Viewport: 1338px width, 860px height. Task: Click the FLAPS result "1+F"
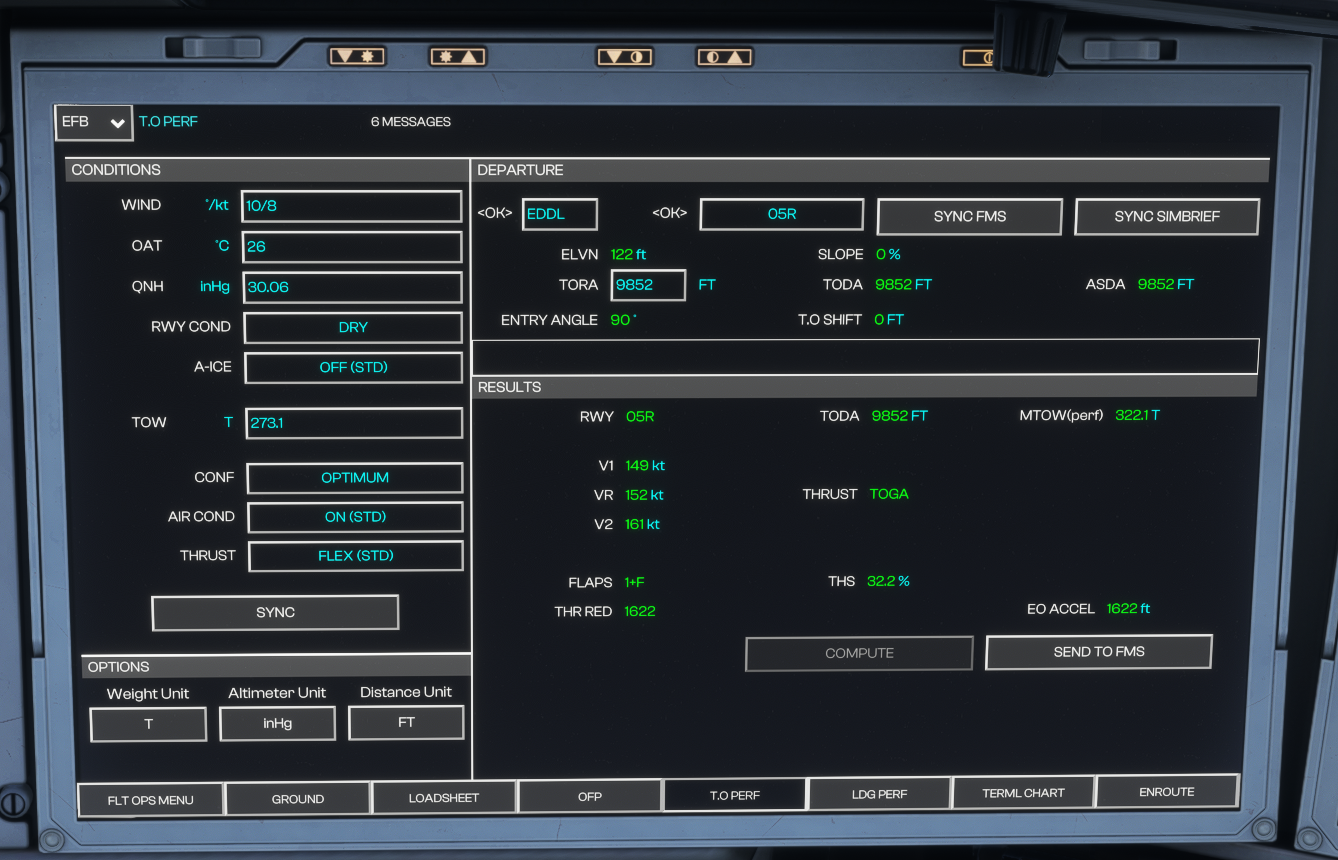coord(635,582)
